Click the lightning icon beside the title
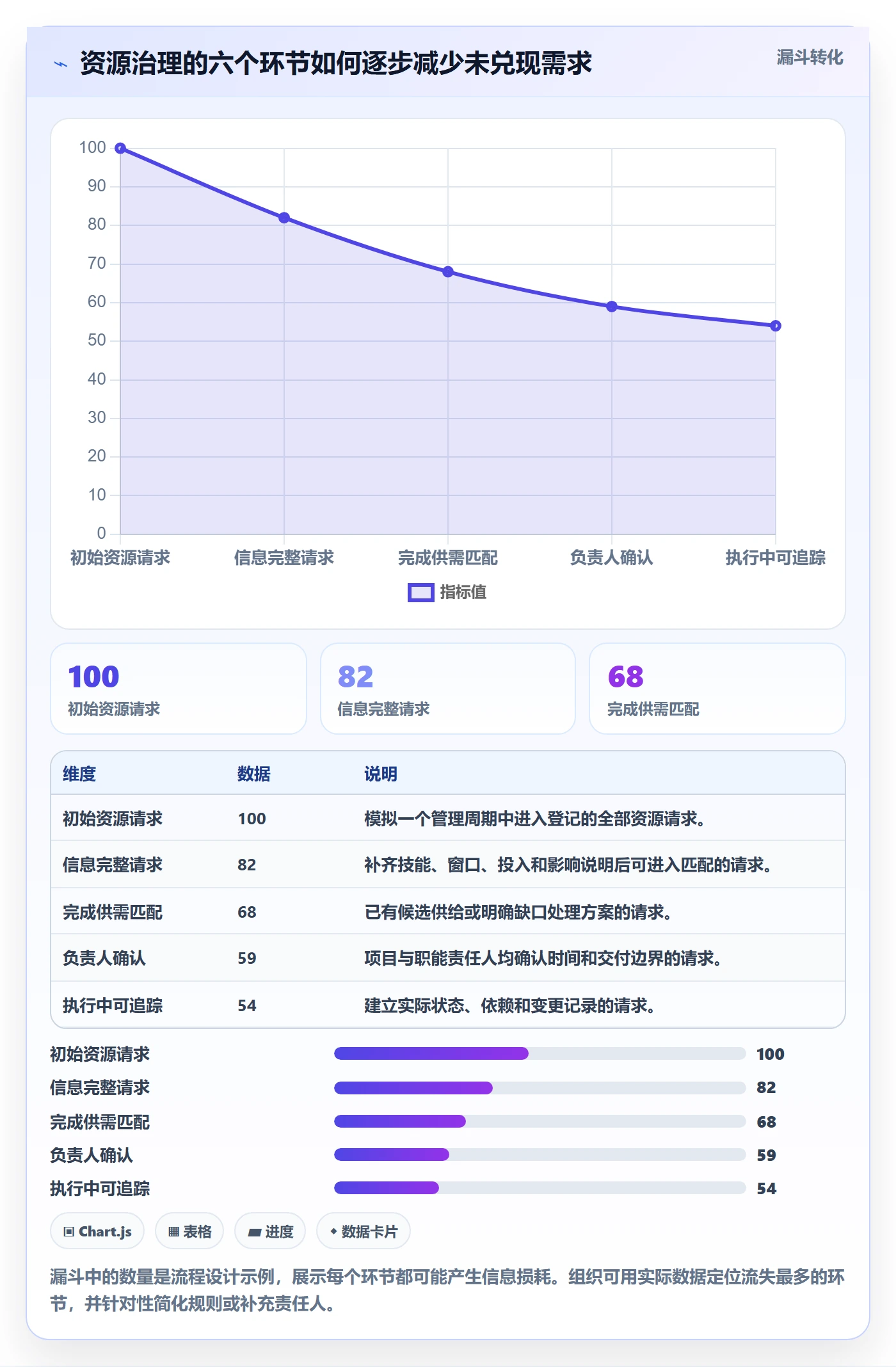The width and height of the screenshot is (896, 1367). 61,64
